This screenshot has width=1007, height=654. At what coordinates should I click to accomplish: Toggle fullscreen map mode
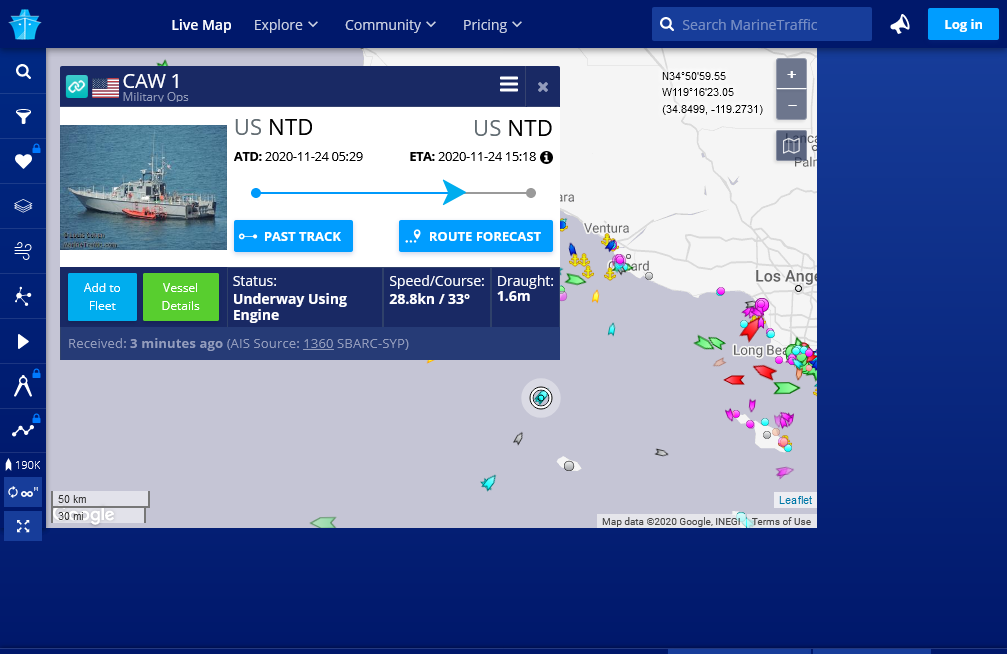[23, 526]
